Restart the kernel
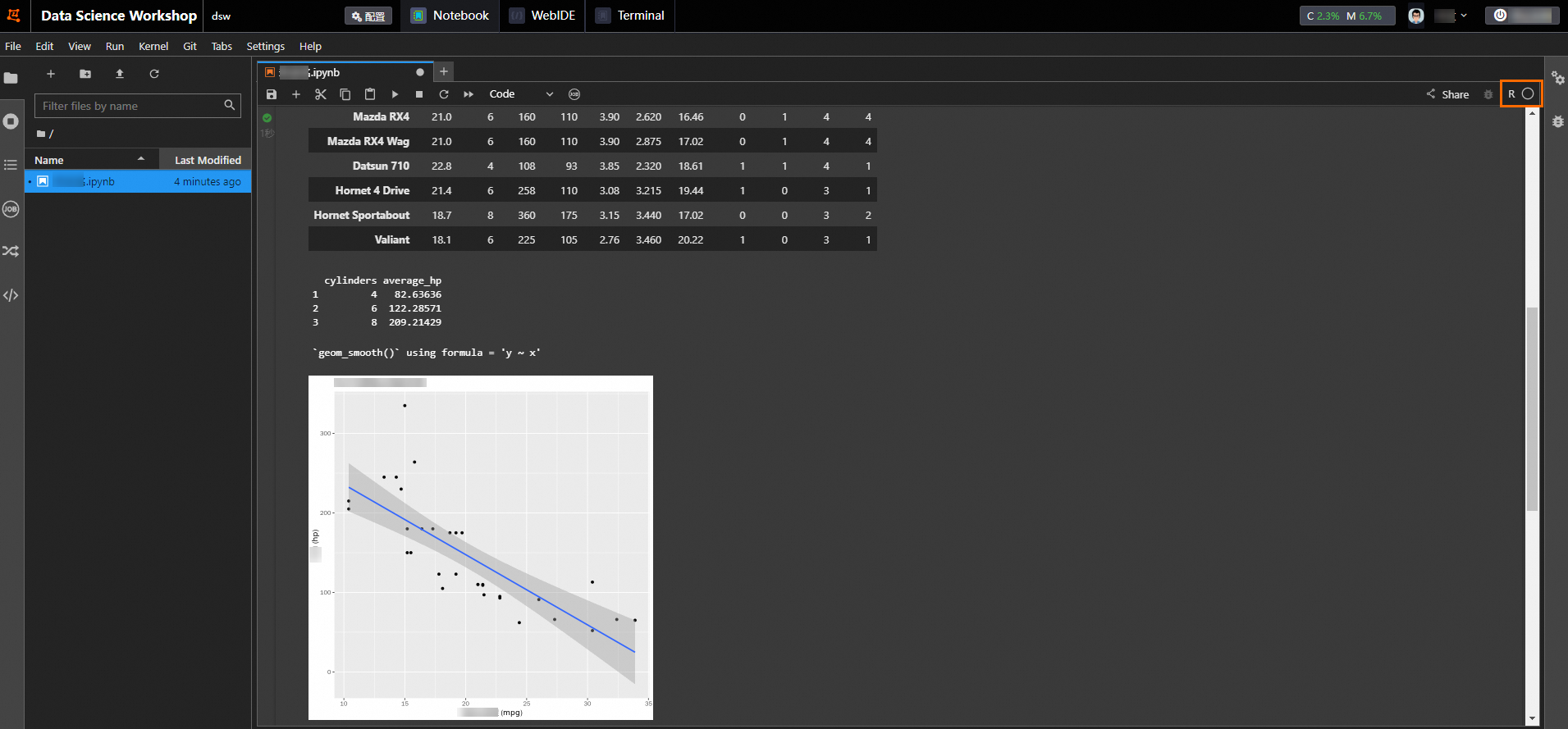Viewport: 1568px width, 729px height. tap(444, 94)
